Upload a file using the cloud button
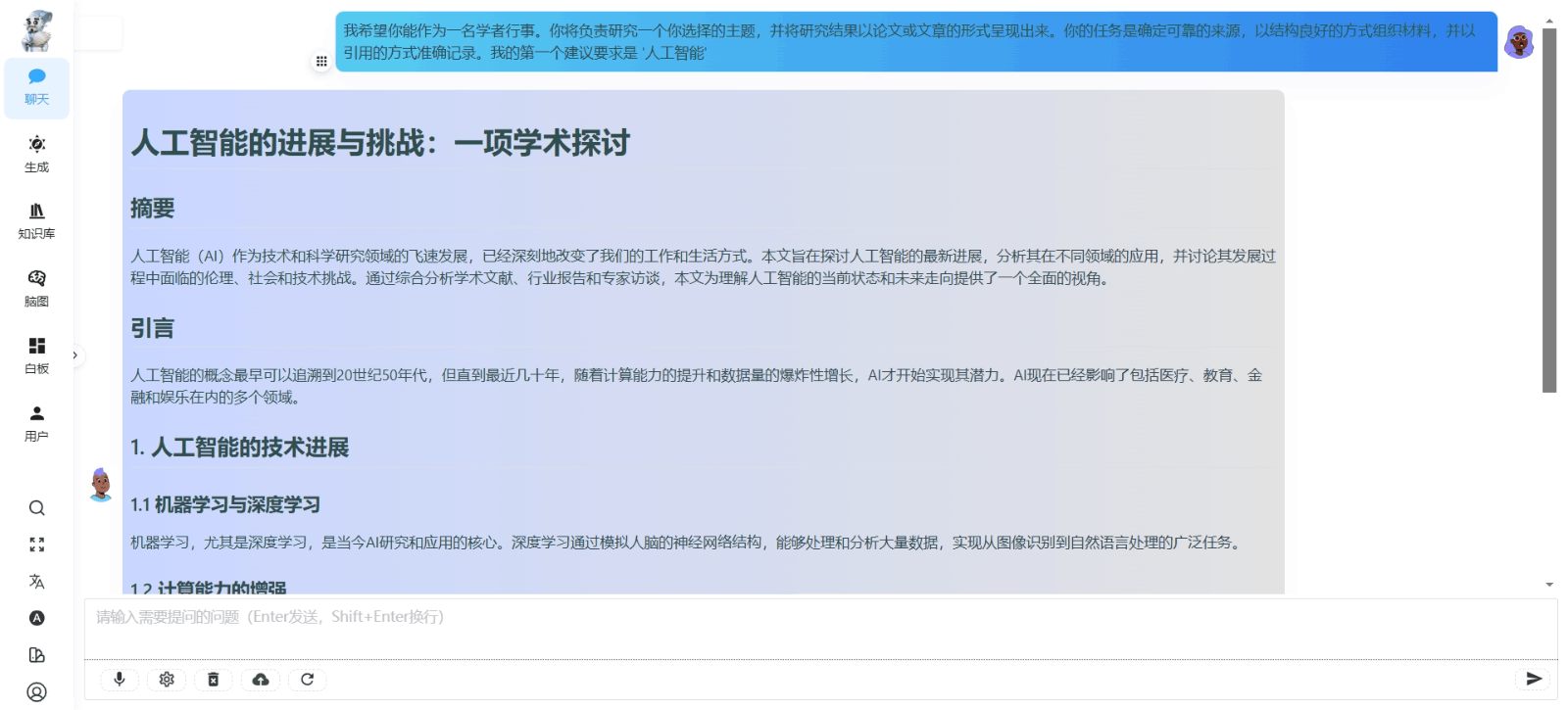 pos(261,680)
